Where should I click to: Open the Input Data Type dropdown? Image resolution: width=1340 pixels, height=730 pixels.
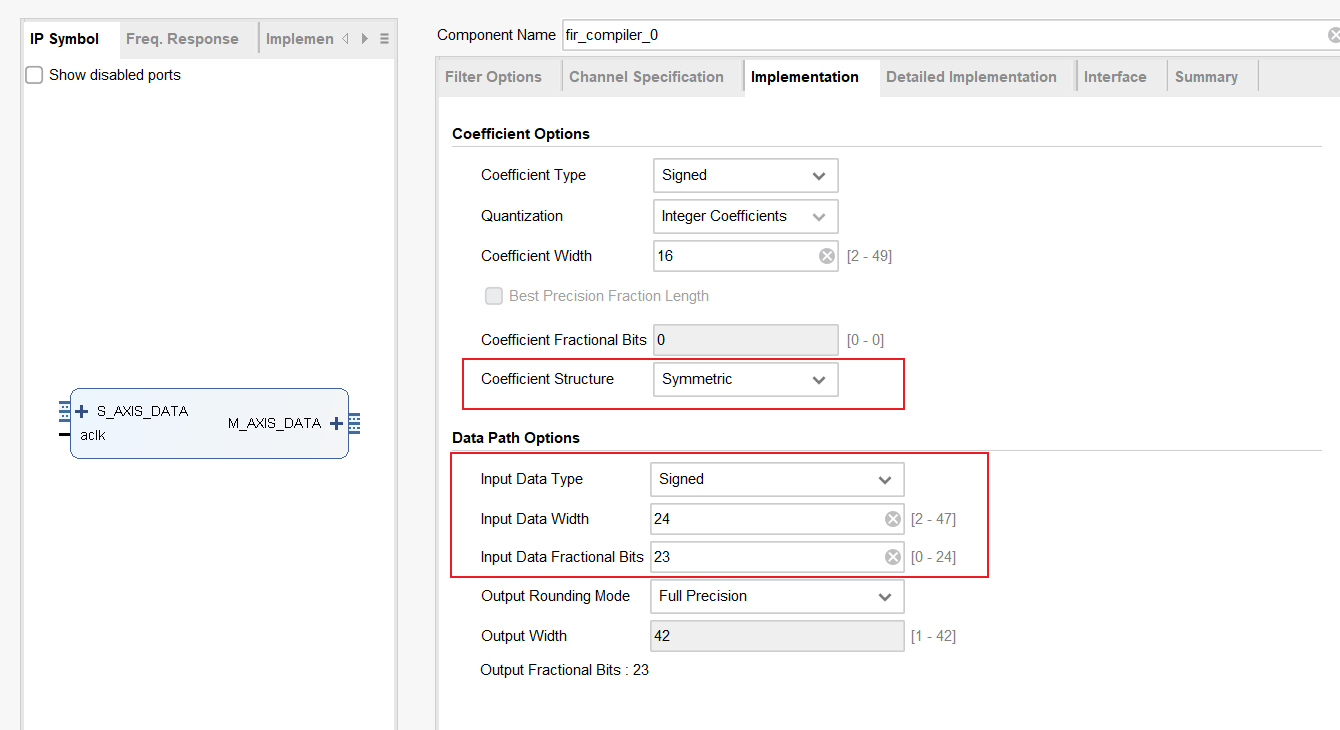[x=777, y=479]
